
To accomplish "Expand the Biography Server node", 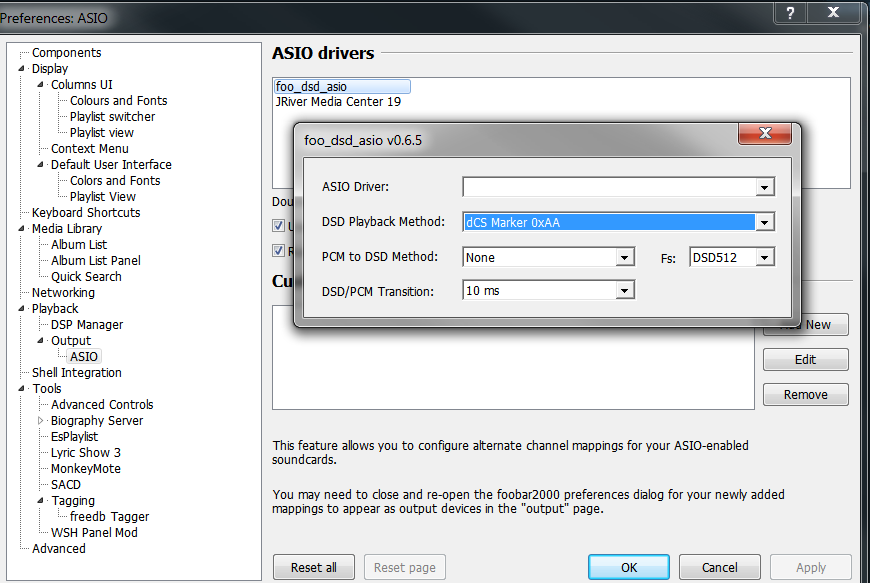I will click(41, 420).
